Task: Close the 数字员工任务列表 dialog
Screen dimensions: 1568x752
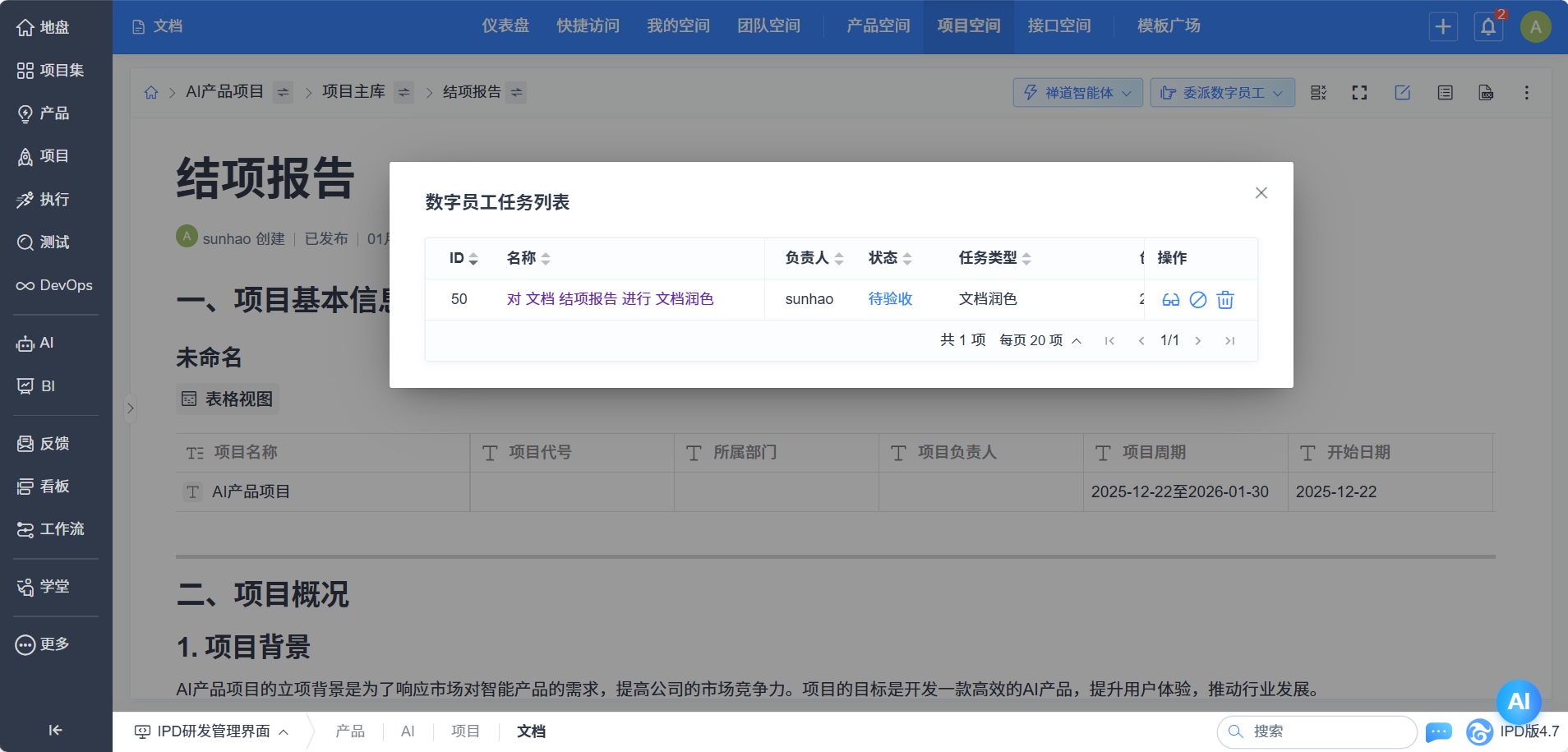Action: 1261,193
